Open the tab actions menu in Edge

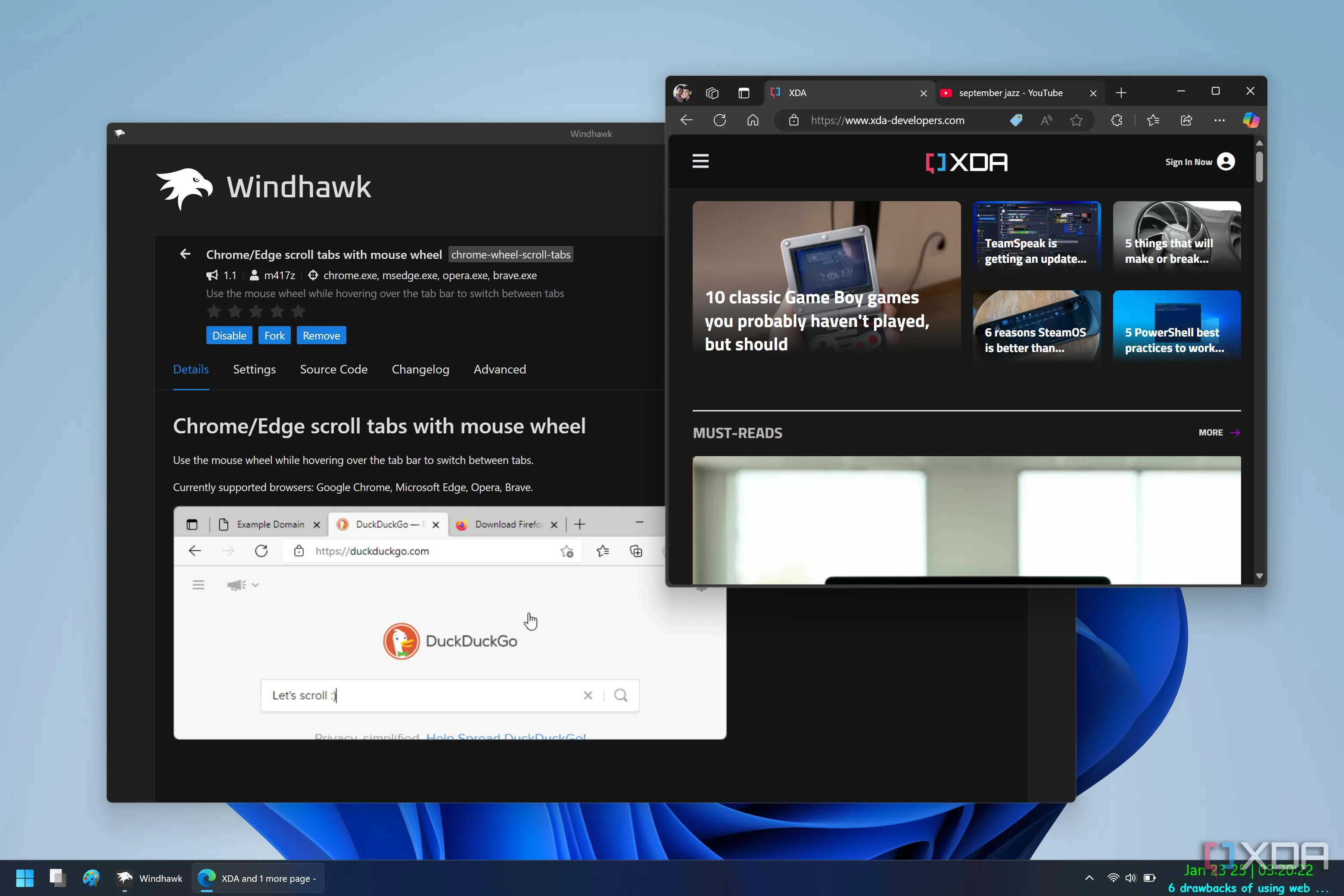pyautogui.click(x=744, y=93)
